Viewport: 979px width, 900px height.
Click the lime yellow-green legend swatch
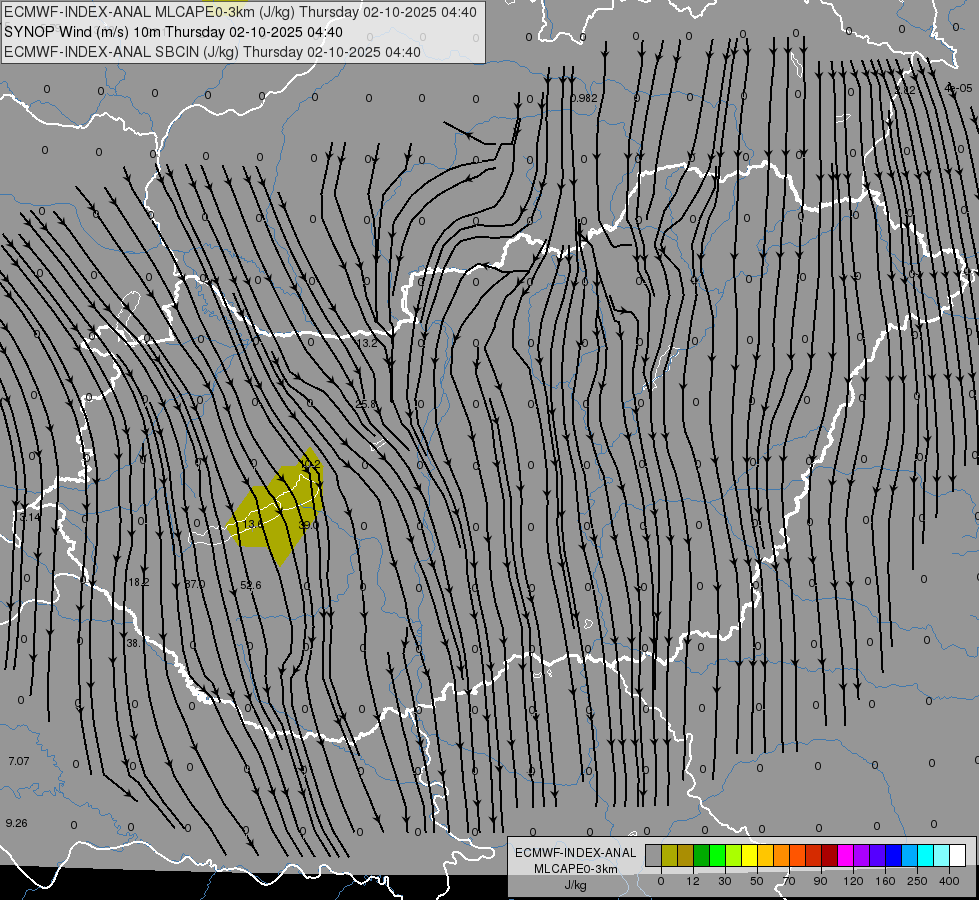734,855
